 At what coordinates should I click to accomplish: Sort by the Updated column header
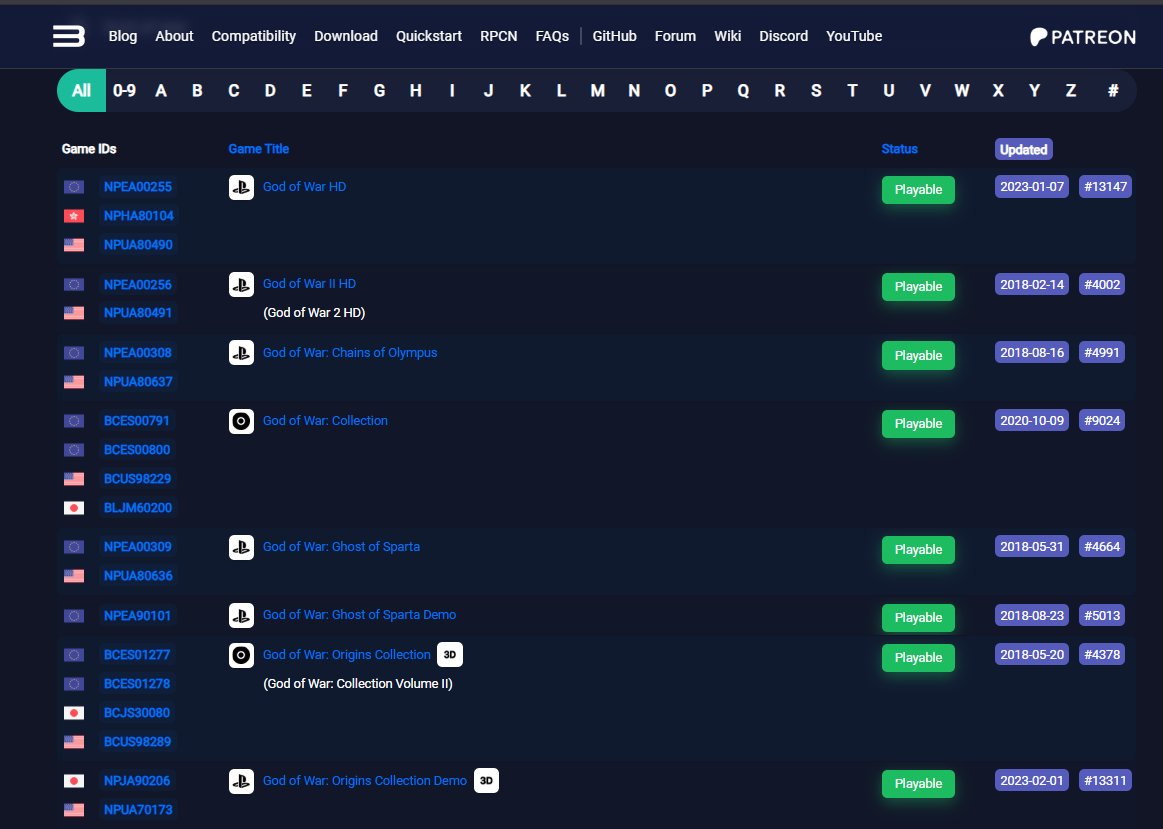tap(1024, 149)
